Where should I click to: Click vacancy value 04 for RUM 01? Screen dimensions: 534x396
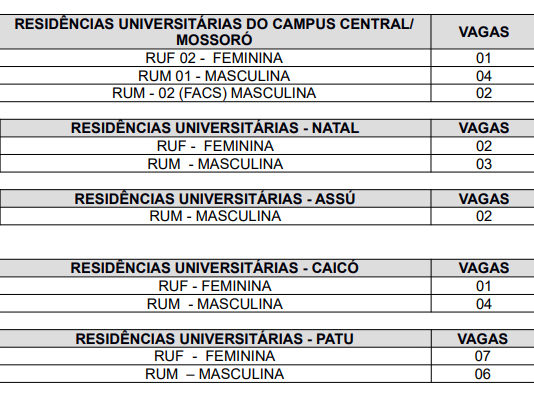tap(484, 76)
